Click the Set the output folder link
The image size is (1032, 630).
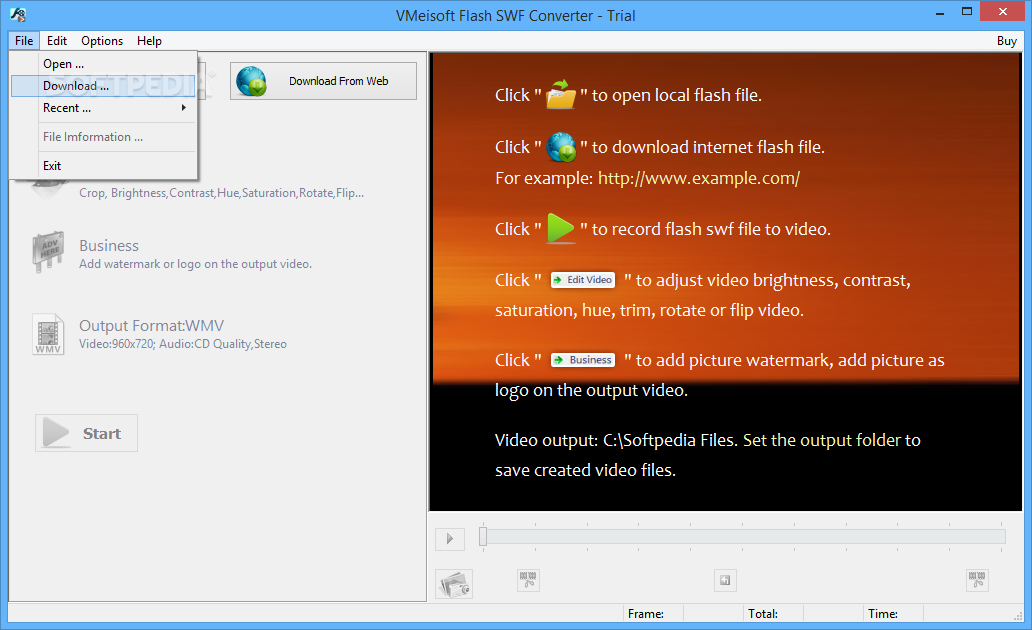[x=822, y=440]
